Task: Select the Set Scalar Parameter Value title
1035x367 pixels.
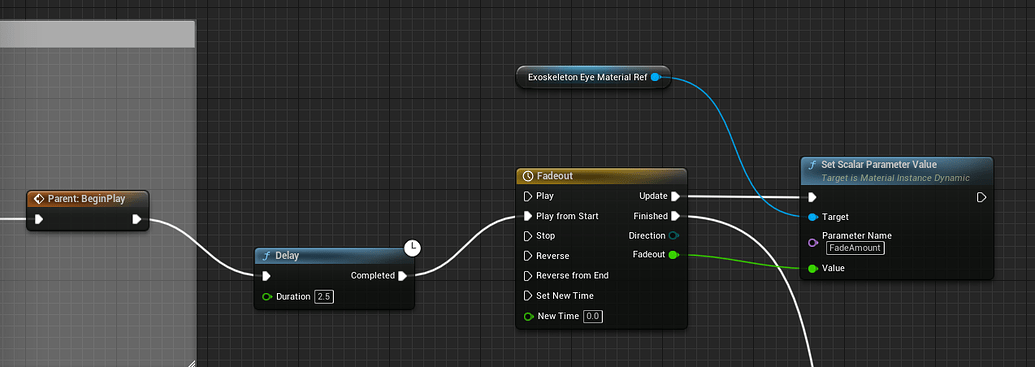Action: (879, 164)
